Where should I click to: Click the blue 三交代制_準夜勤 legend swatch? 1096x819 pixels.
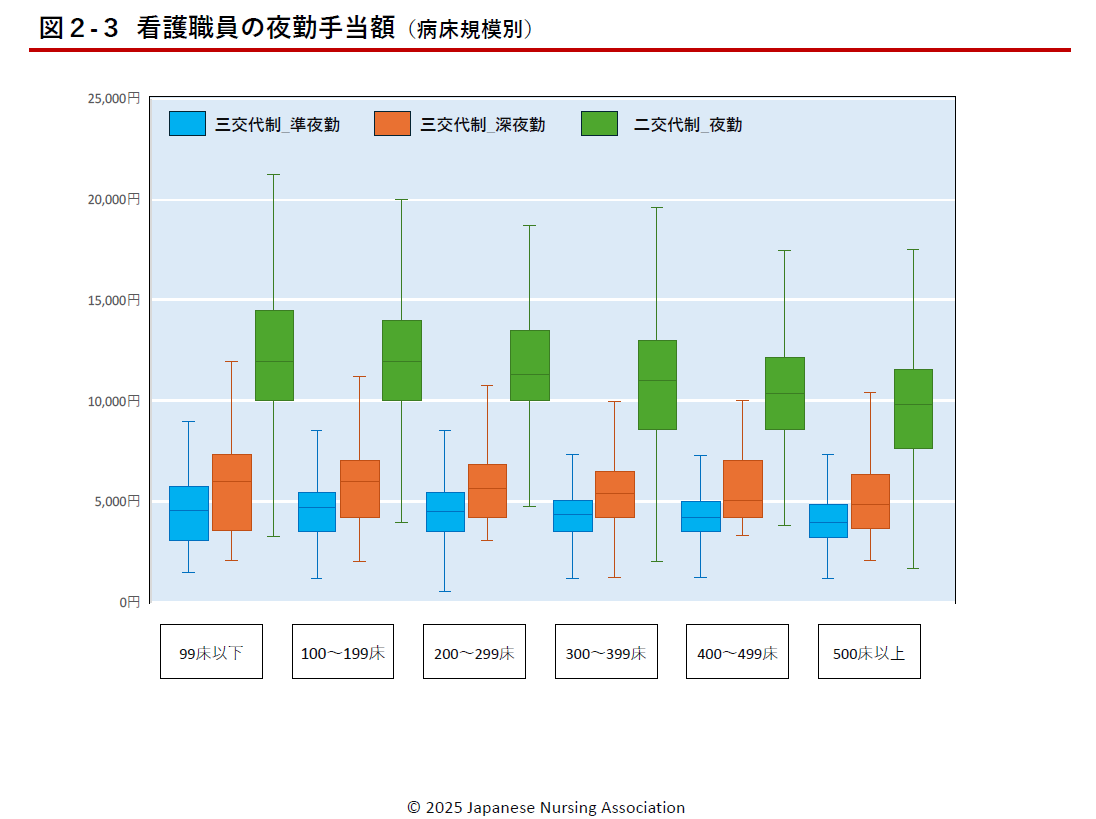187,124
